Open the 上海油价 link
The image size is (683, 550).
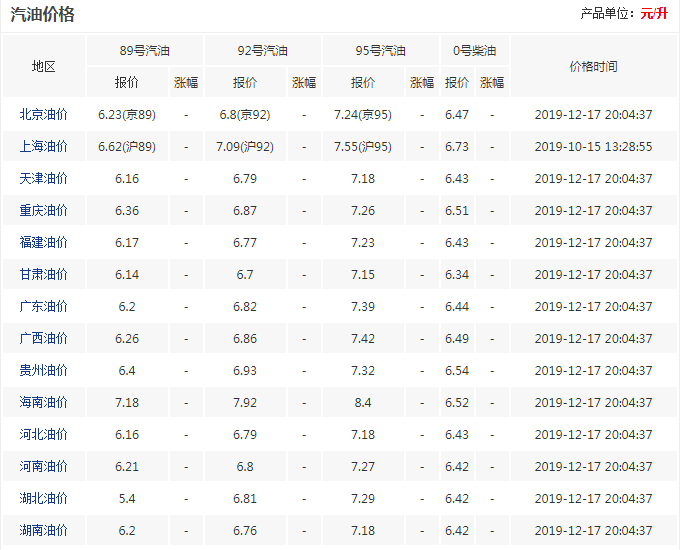coord(44,146)
